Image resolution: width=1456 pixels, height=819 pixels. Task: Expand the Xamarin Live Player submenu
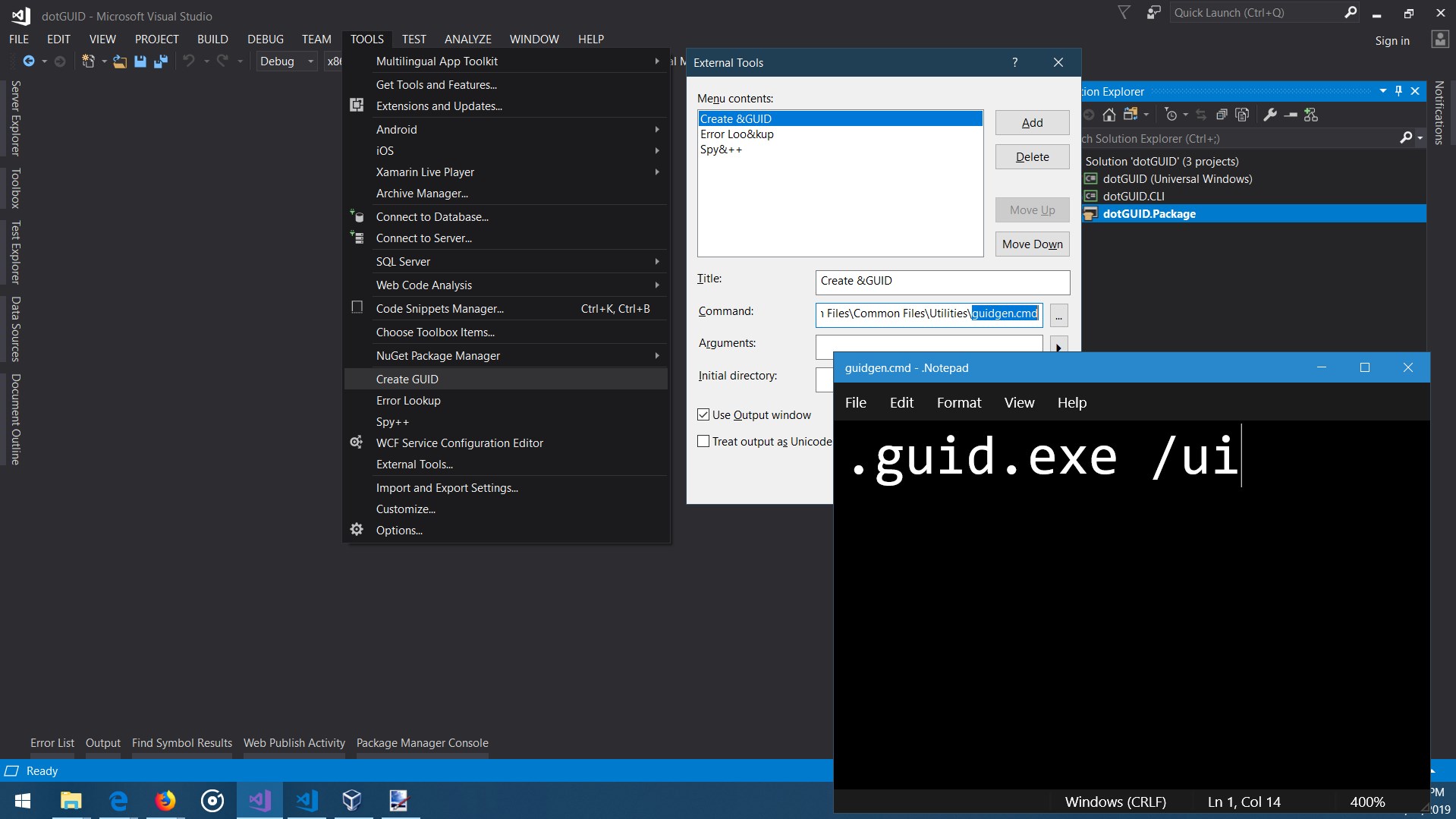click(x=657, y=172)
